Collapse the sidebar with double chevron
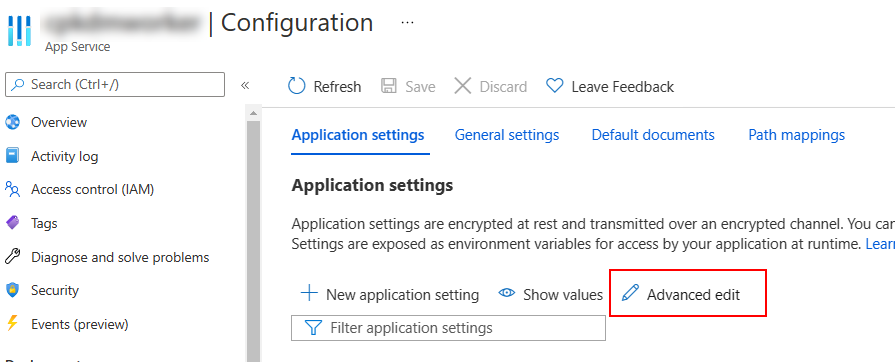 pos(245,86)
